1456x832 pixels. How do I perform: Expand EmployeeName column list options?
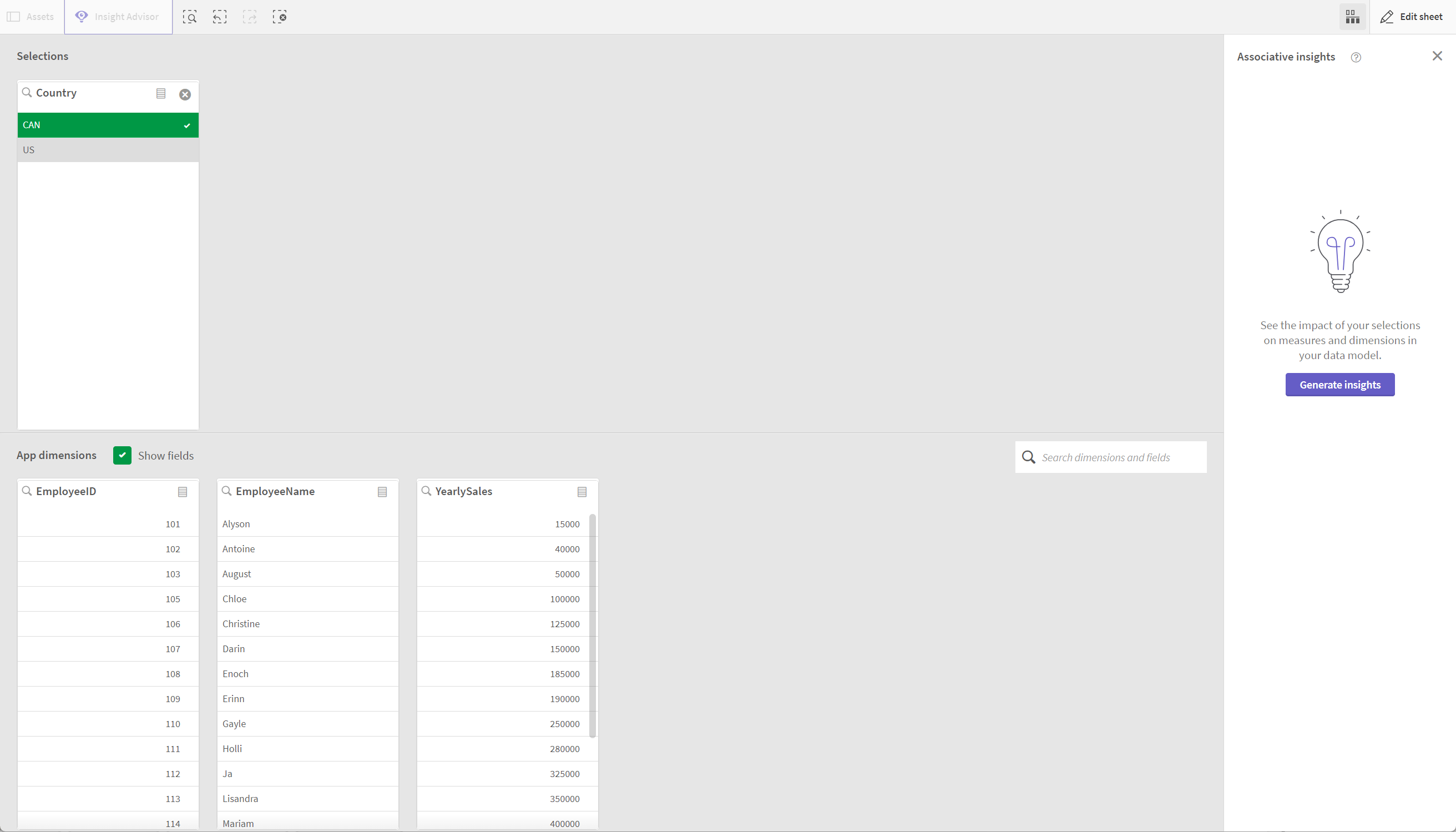pos(383,491)
